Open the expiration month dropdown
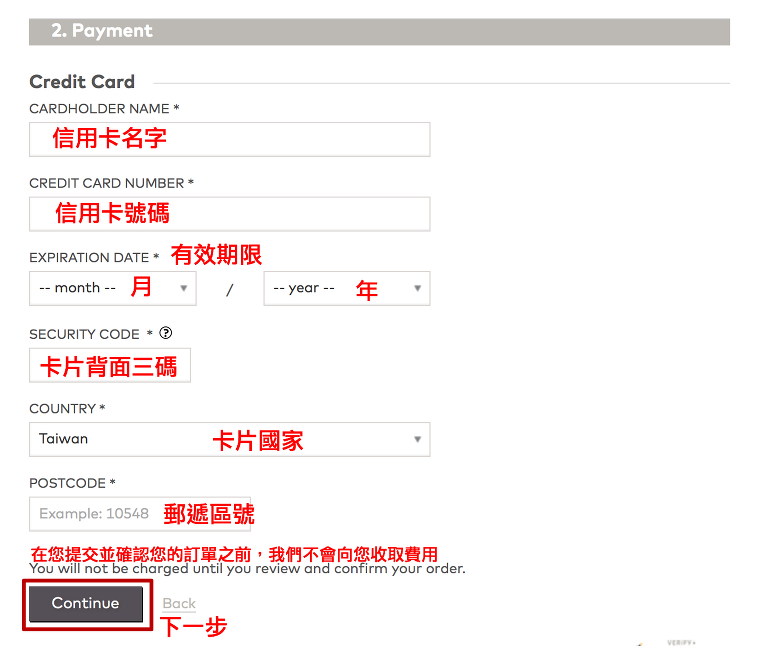Image resolution: width=768 pixels, height=646 pixels. [x=112, y=288]
